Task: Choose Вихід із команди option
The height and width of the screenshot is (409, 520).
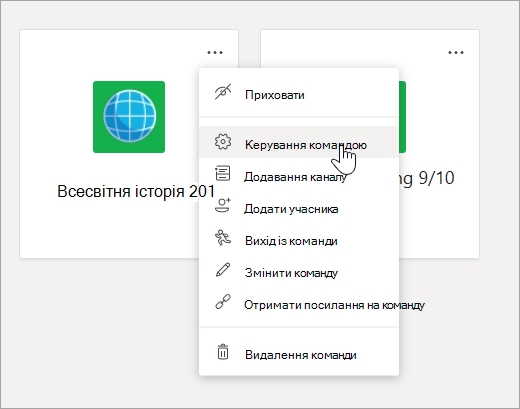Action: click(x=299, y=238)
